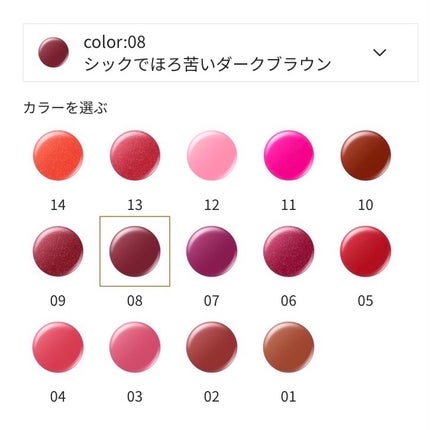Pick the rose pink color 03
430x430 pixels.
(135, 347)
